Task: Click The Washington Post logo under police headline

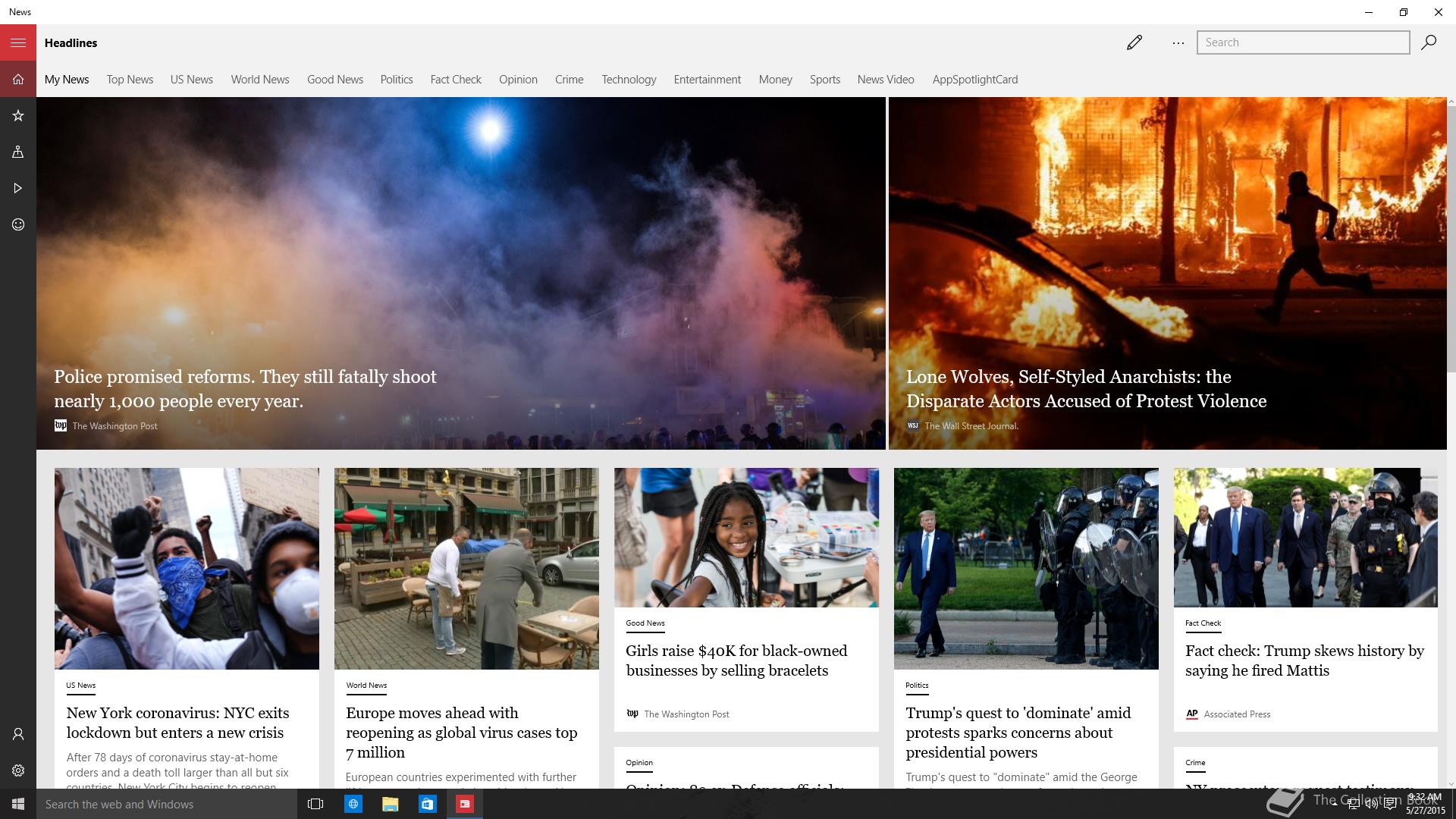Action: pos(61,425)
